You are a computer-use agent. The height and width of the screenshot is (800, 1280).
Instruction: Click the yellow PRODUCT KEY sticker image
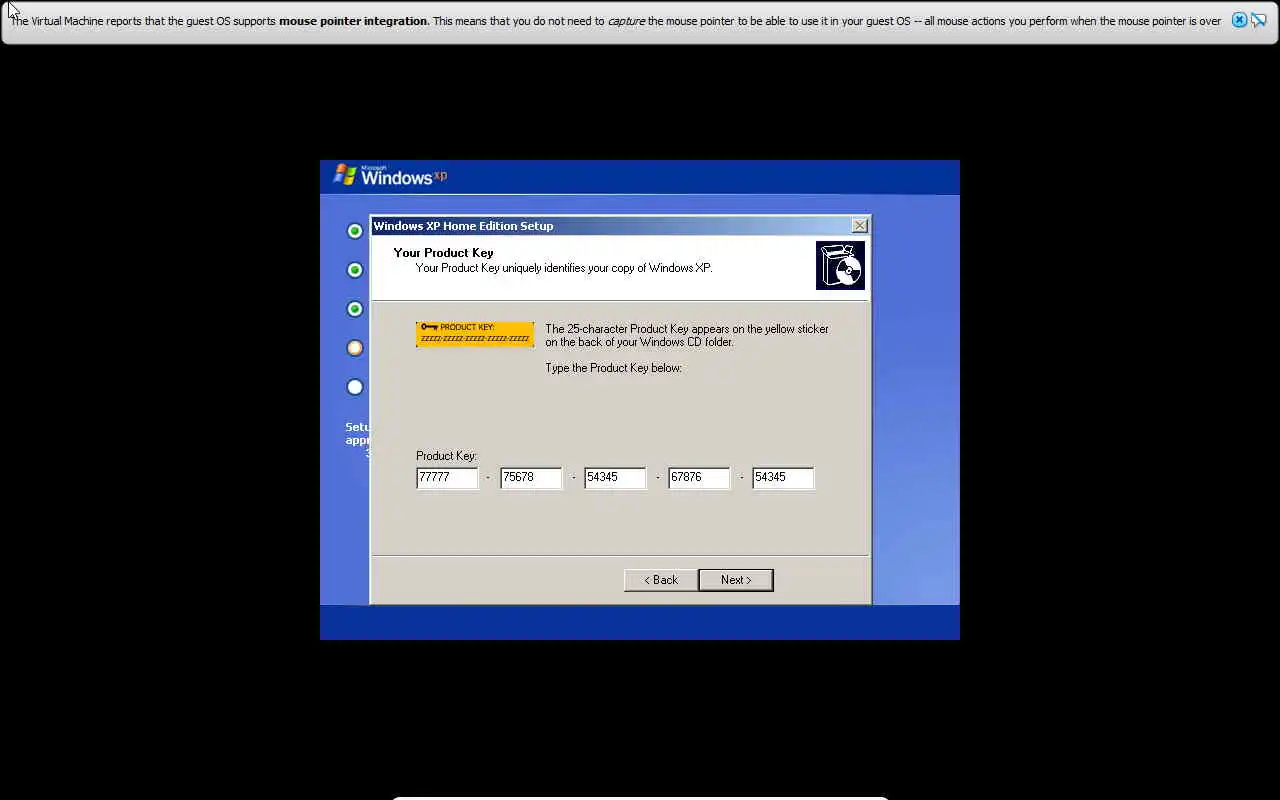[x=475, y=334]
